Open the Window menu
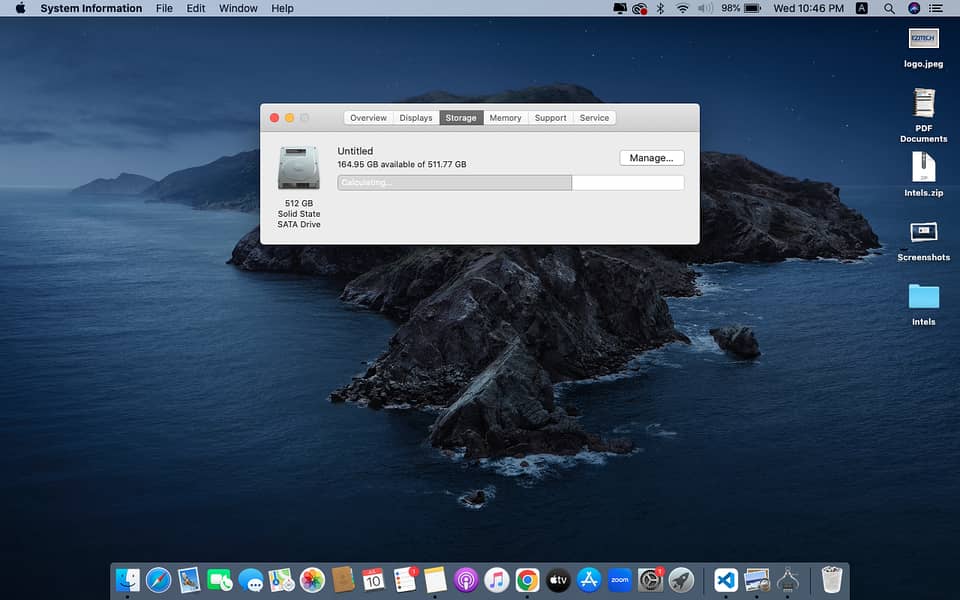 (238, 8)
